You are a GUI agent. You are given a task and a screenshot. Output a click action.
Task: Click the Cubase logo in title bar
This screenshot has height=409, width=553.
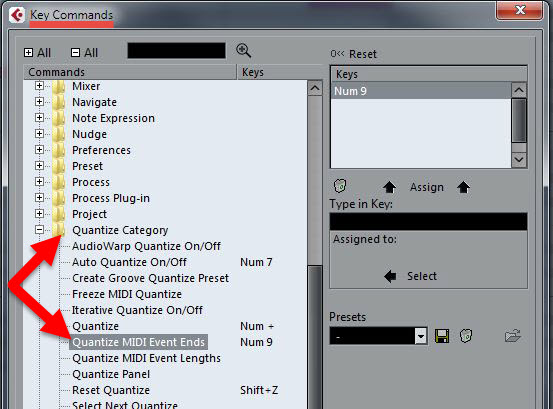[x=17, y=15]
